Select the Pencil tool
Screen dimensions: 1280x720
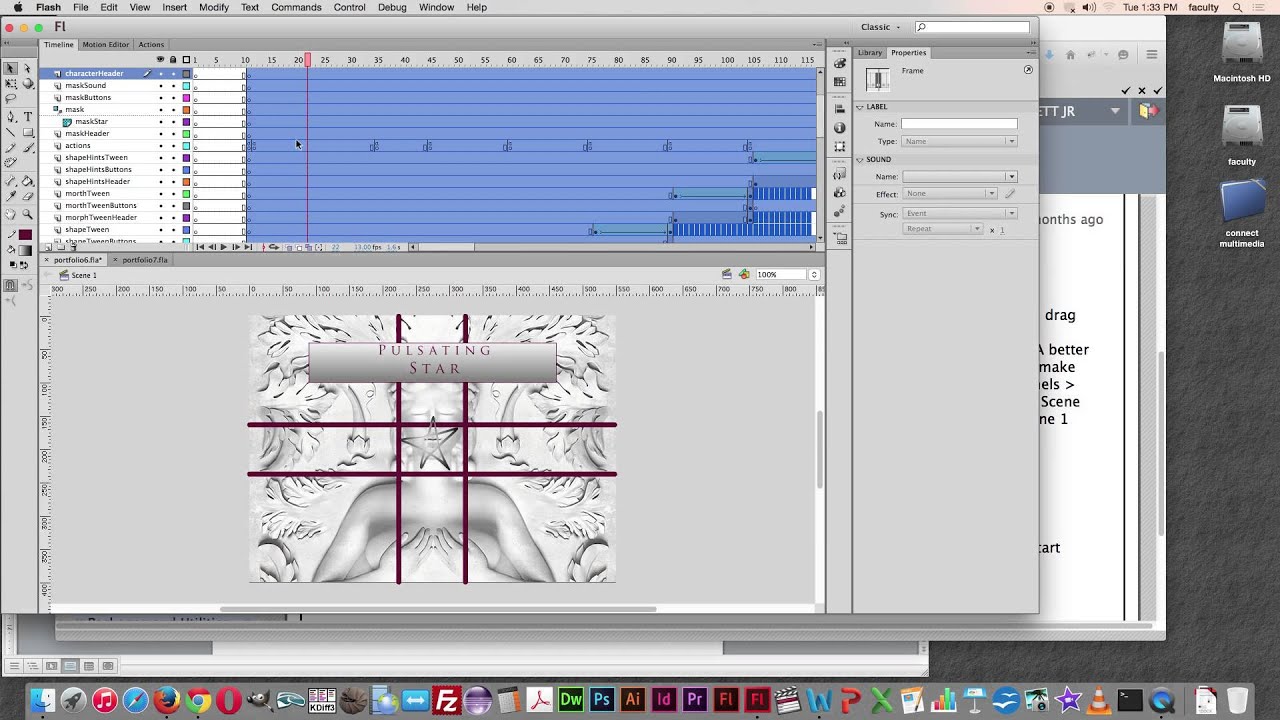click(11, 147)
